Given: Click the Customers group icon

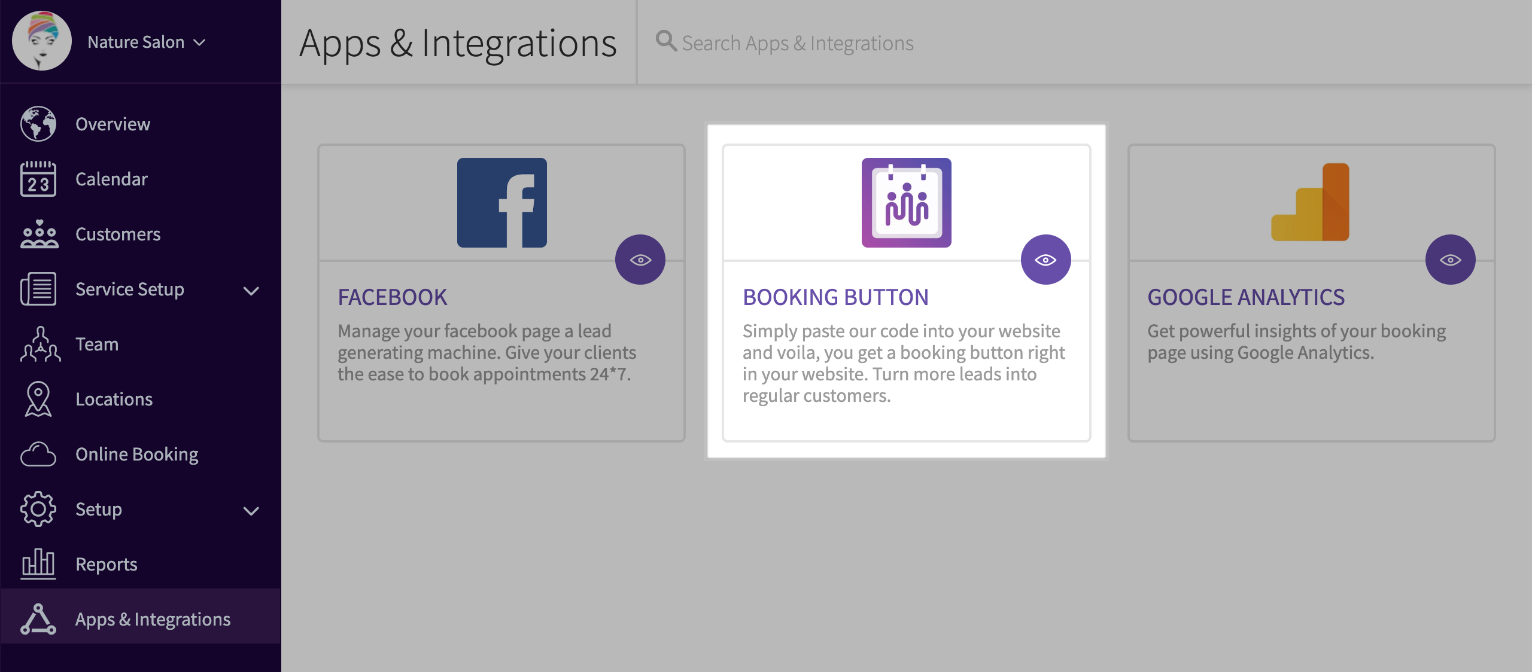Looking at the screenshot, I should point(38,234).
